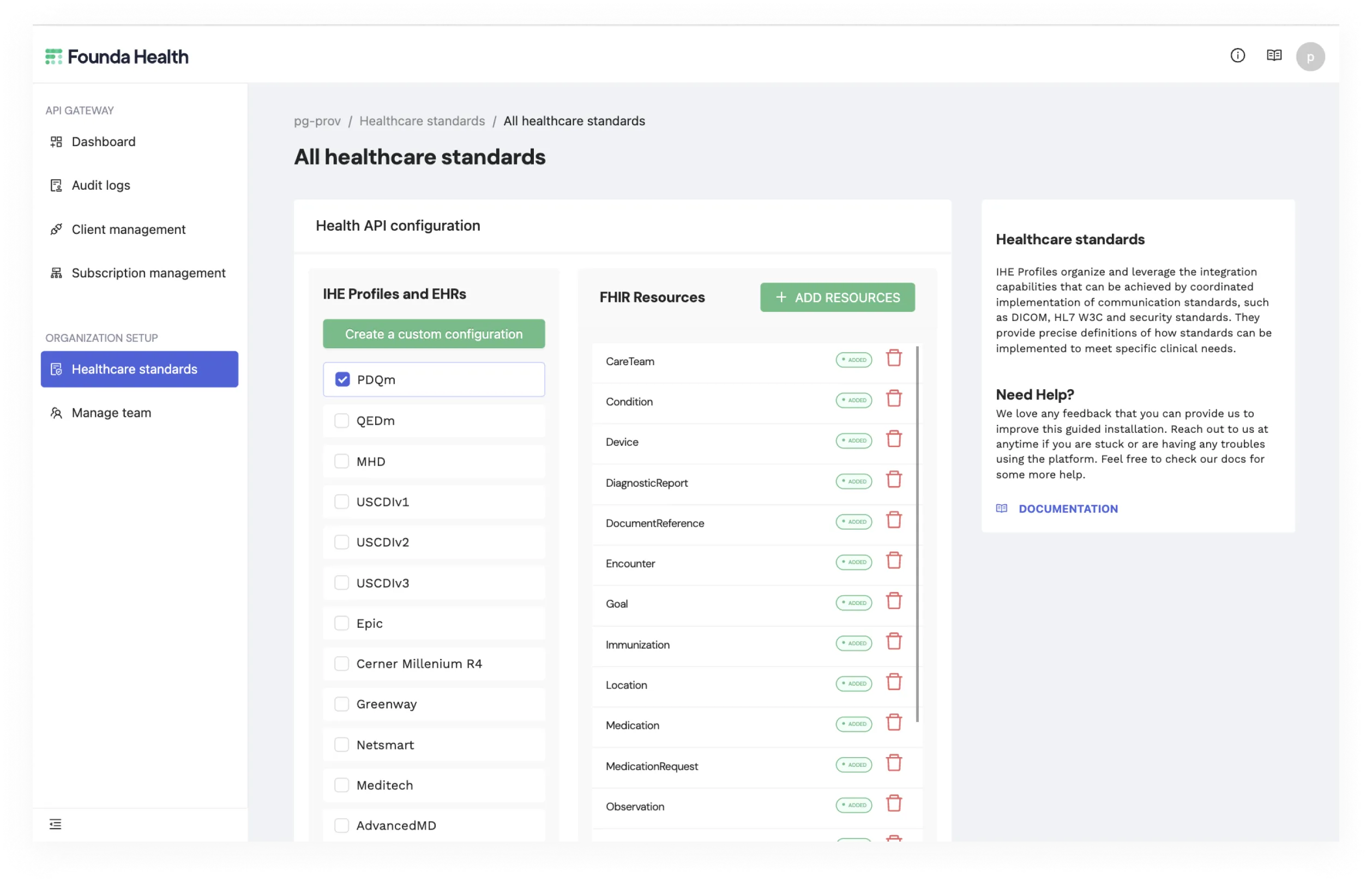Screen dimensions: 1372x883
Task: Click the info circle icon in header
Action: (x=1237, y=55)
